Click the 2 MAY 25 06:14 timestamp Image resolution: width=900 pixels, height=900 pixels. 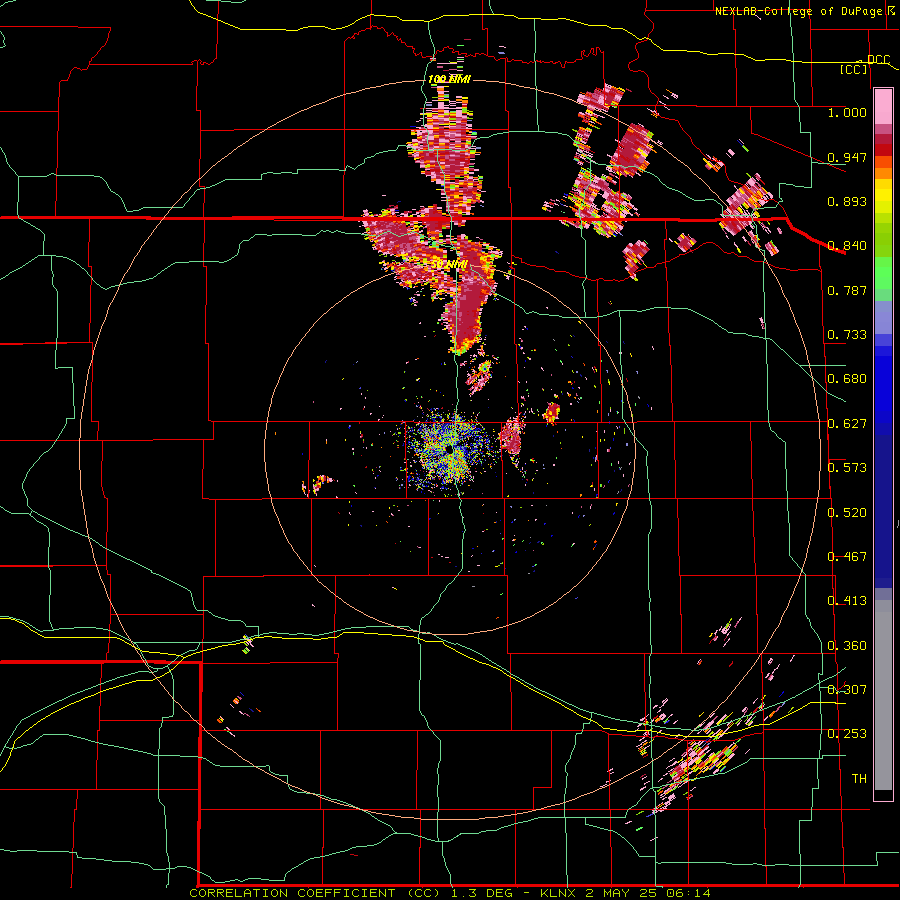(x=648, y=893)
